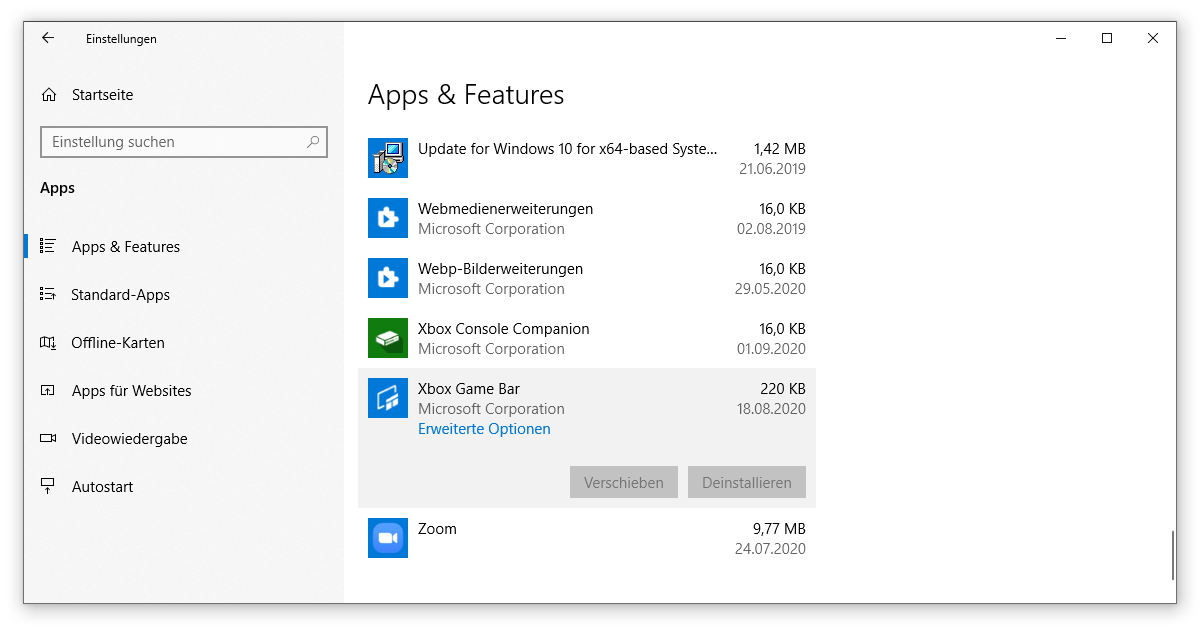Click the Xbox Game Bar icon
1200x630 pixels.
(387, 398)
